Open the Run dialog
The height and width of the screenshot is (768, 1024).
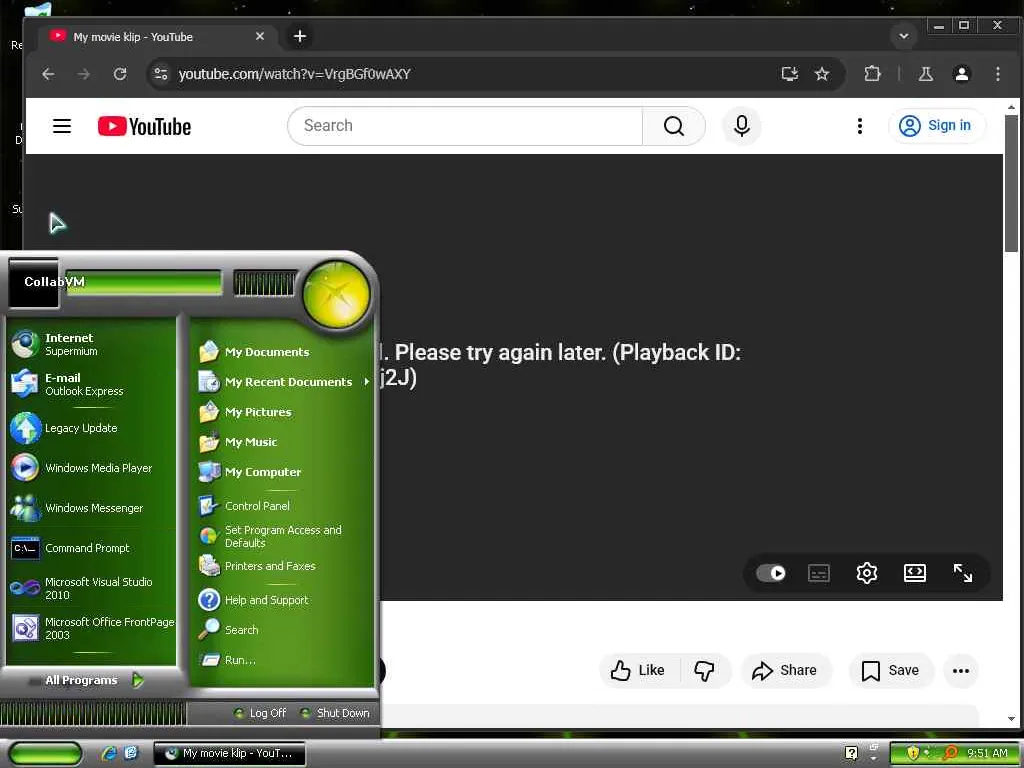click(x=282, y=660)
